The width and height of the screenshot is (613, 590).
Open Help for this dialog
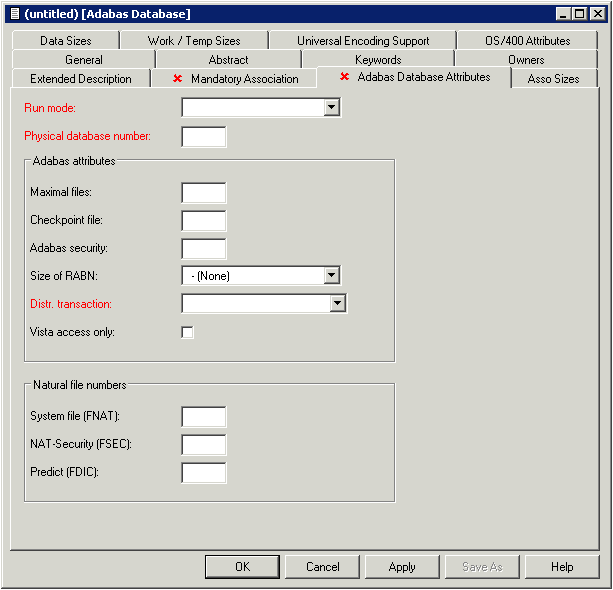click(x=562, y=567)
